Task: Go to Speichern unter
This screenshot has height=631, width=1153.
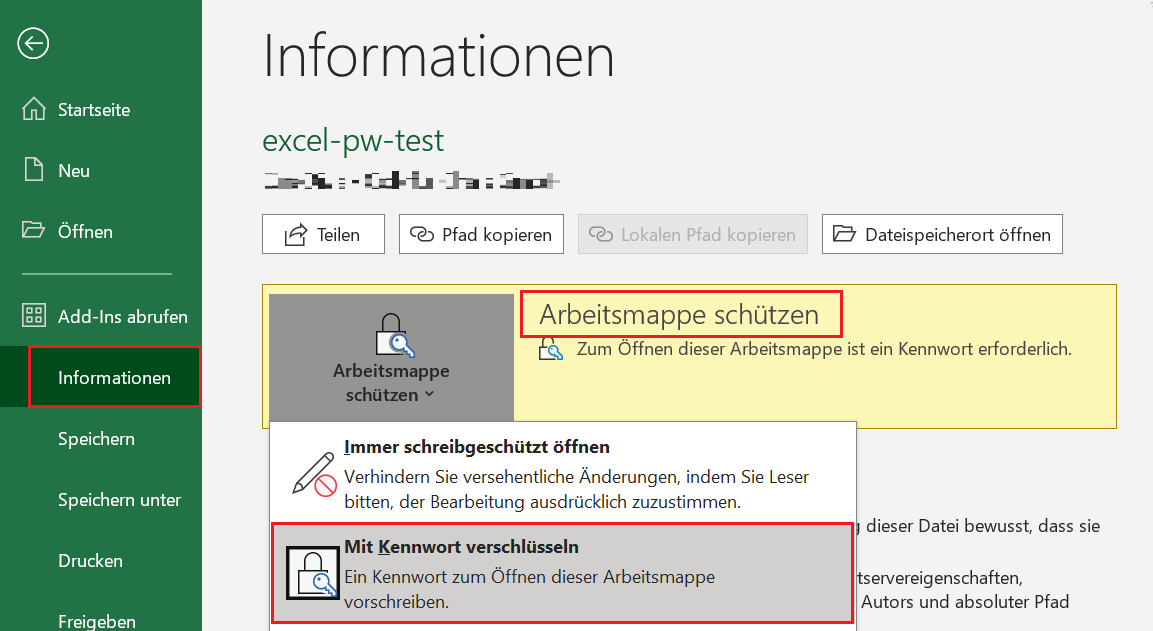Action: pos(119,500)
